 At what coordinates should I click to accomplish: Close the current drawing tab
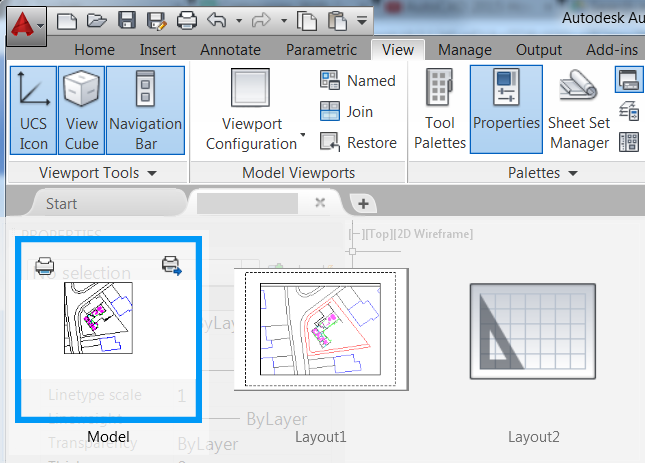point(320,203)
